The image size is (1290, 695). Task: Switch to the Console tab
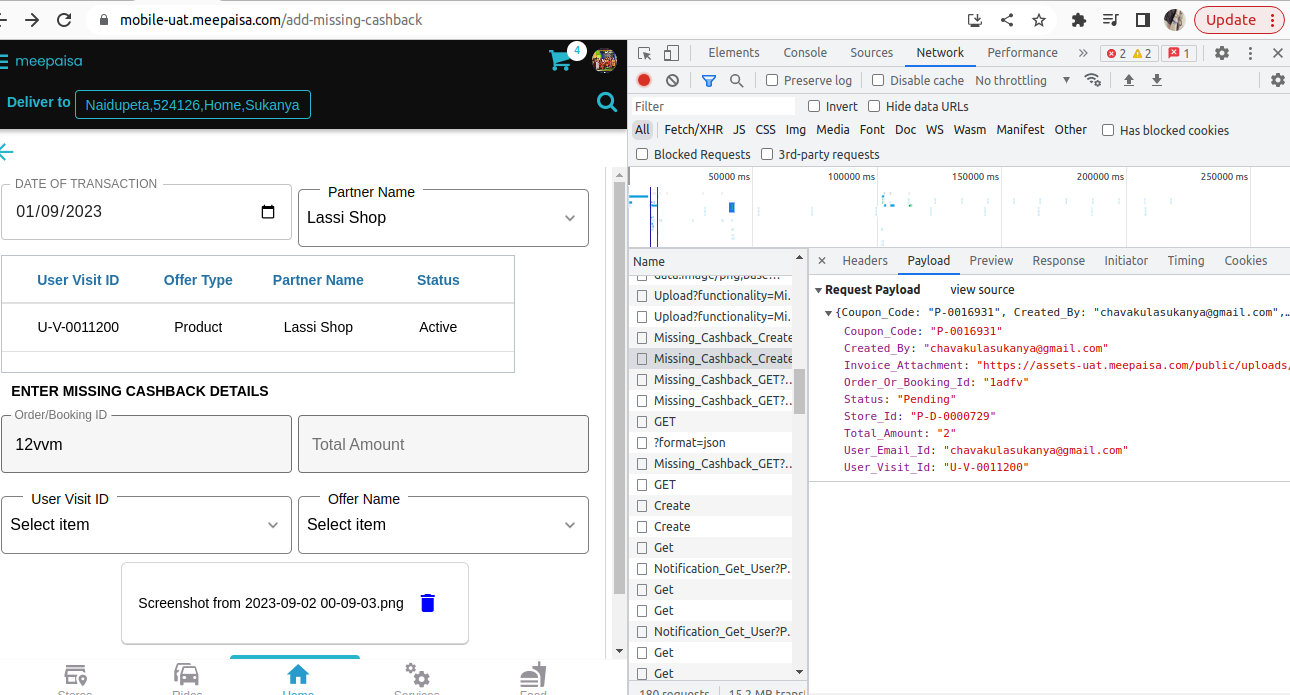[805, 53]
